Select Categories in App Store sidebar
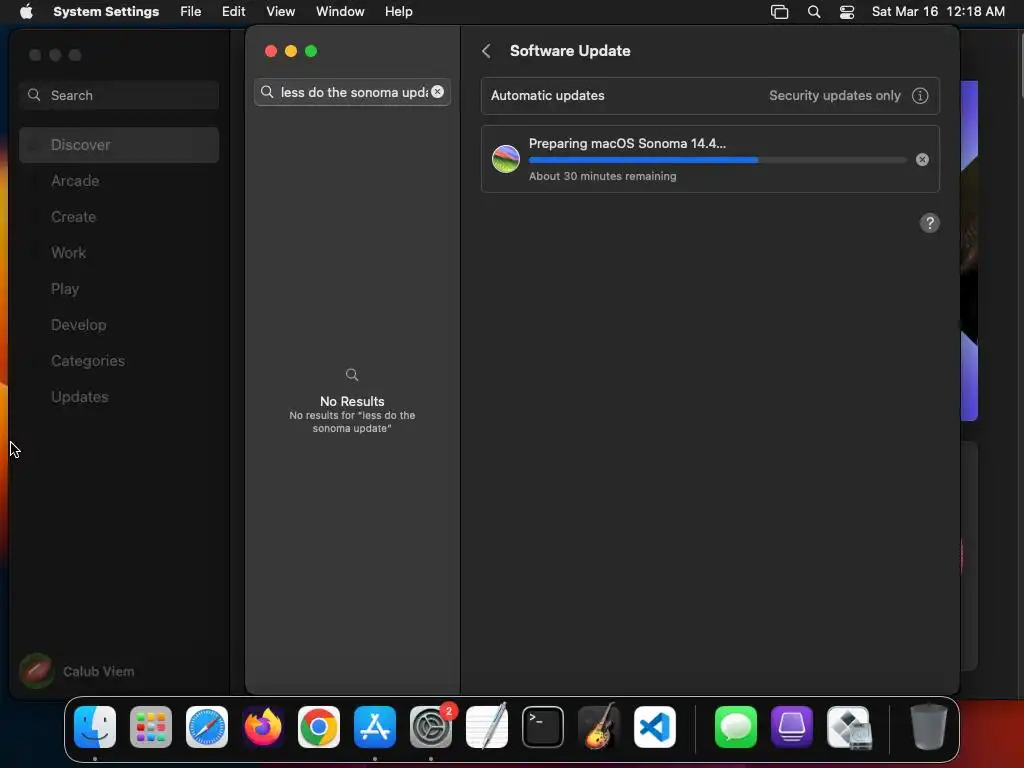 (119, 360)
